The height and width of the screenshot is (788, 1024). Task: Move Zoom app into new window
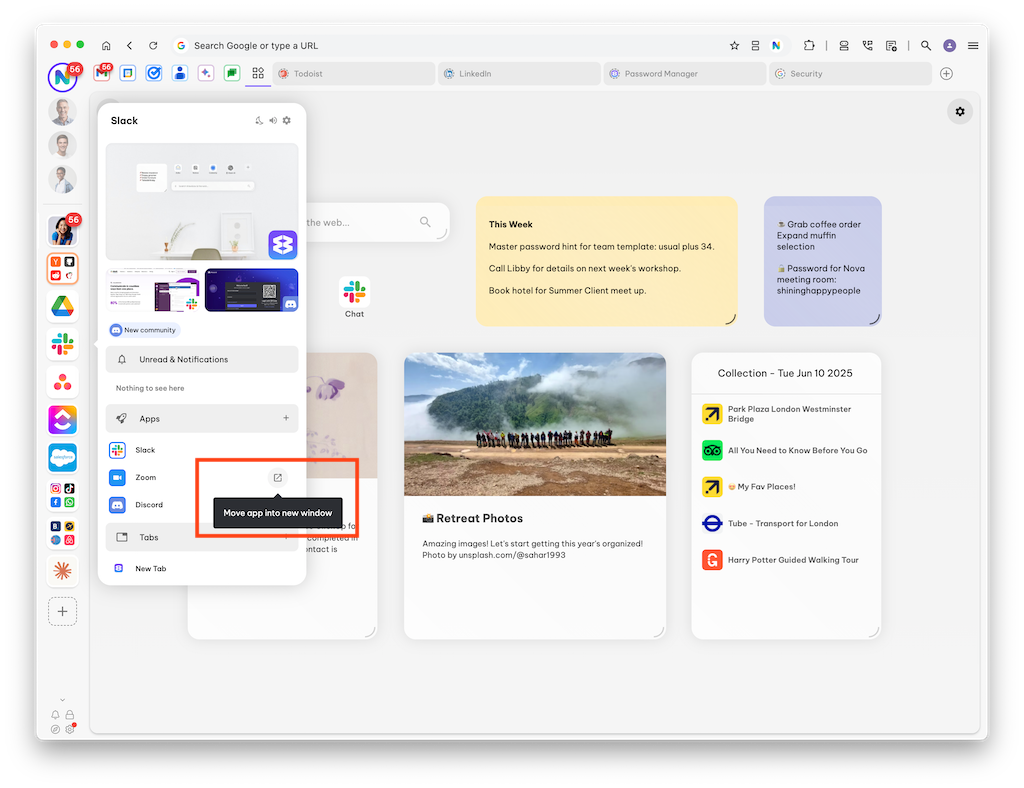(278, 478)
